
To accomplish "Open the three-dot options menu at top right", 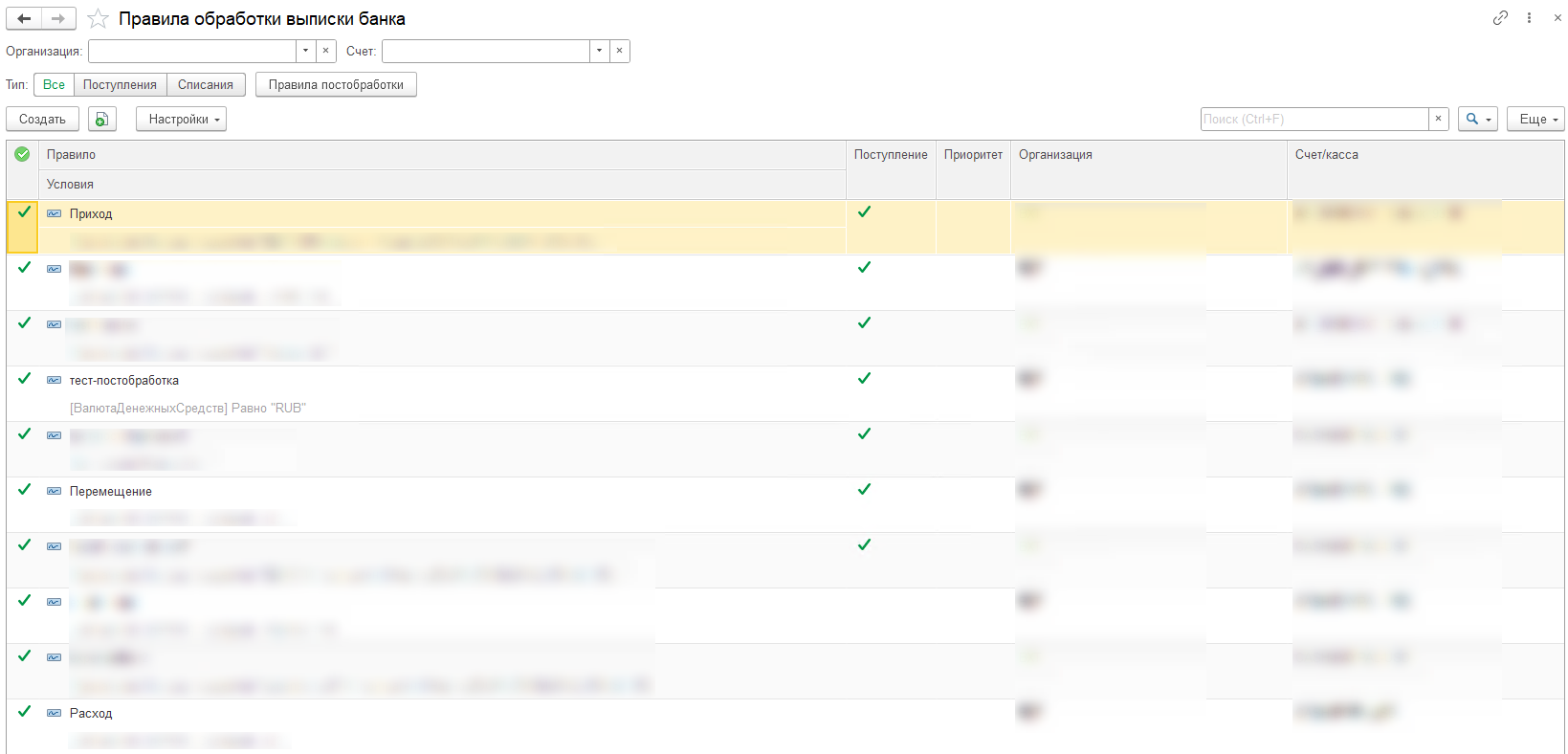I will pos(1529,17).
